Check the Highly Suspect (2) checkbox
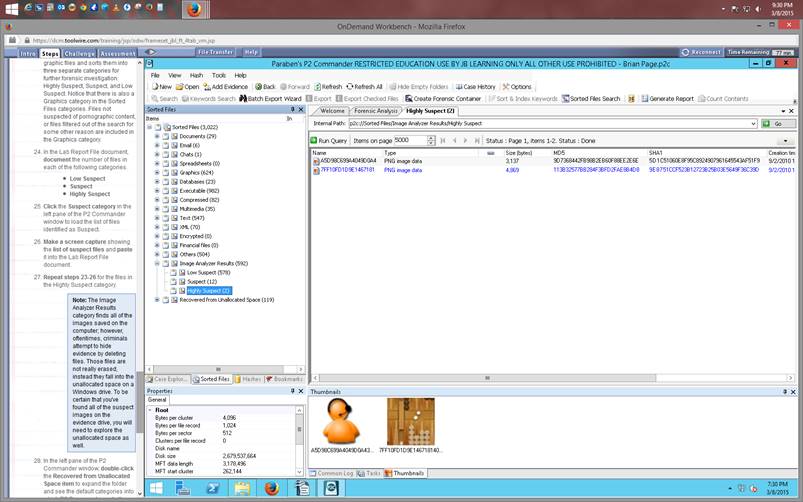803x502 pixels. pos(173,291)
